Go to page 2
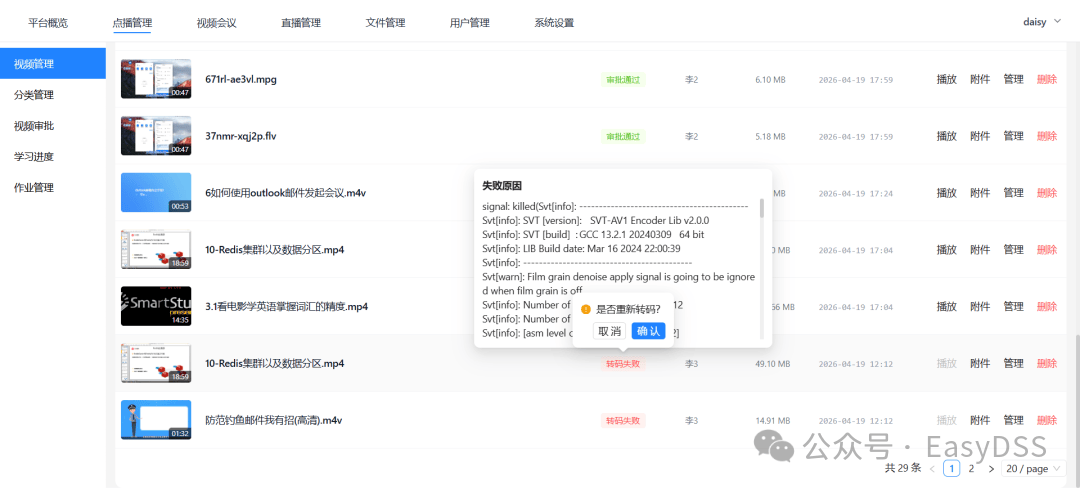1080x489 pixels. (971, 469)
